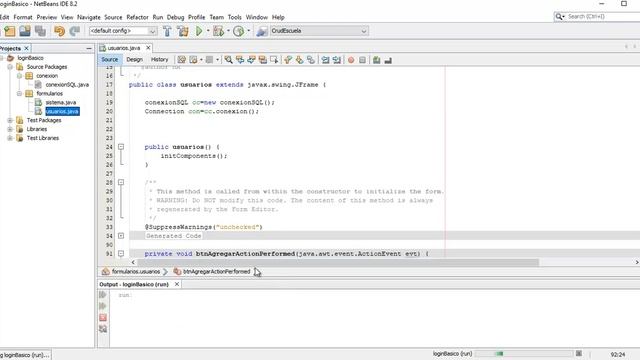The image size is (640, 360).
Task: Click the red Stop icon in Output panel
Action: pyautogui.click(x=103, y=318)
